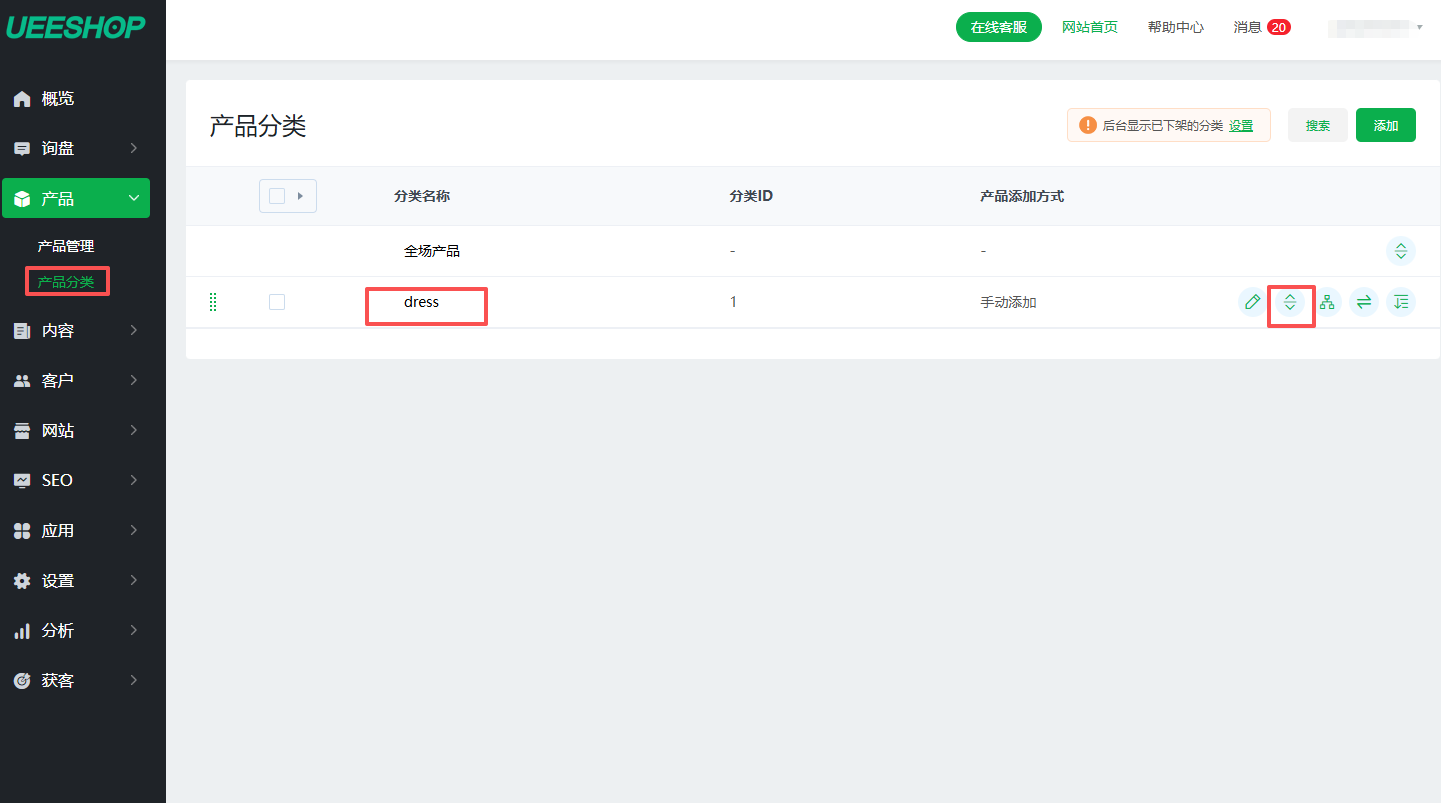The image size is (1441, 803).
Task: Click the 搜索 button
Action: click(x=1317, y=125)
